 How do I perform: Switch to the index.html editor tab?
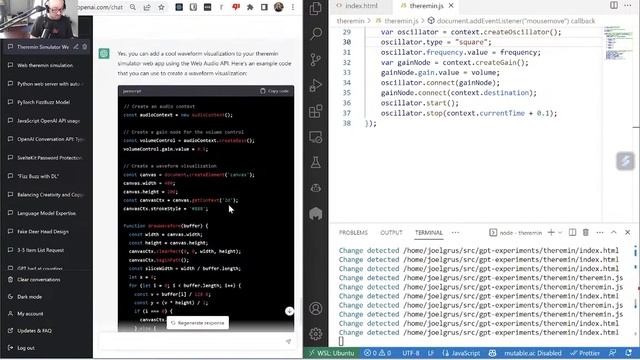pos(361,6)
